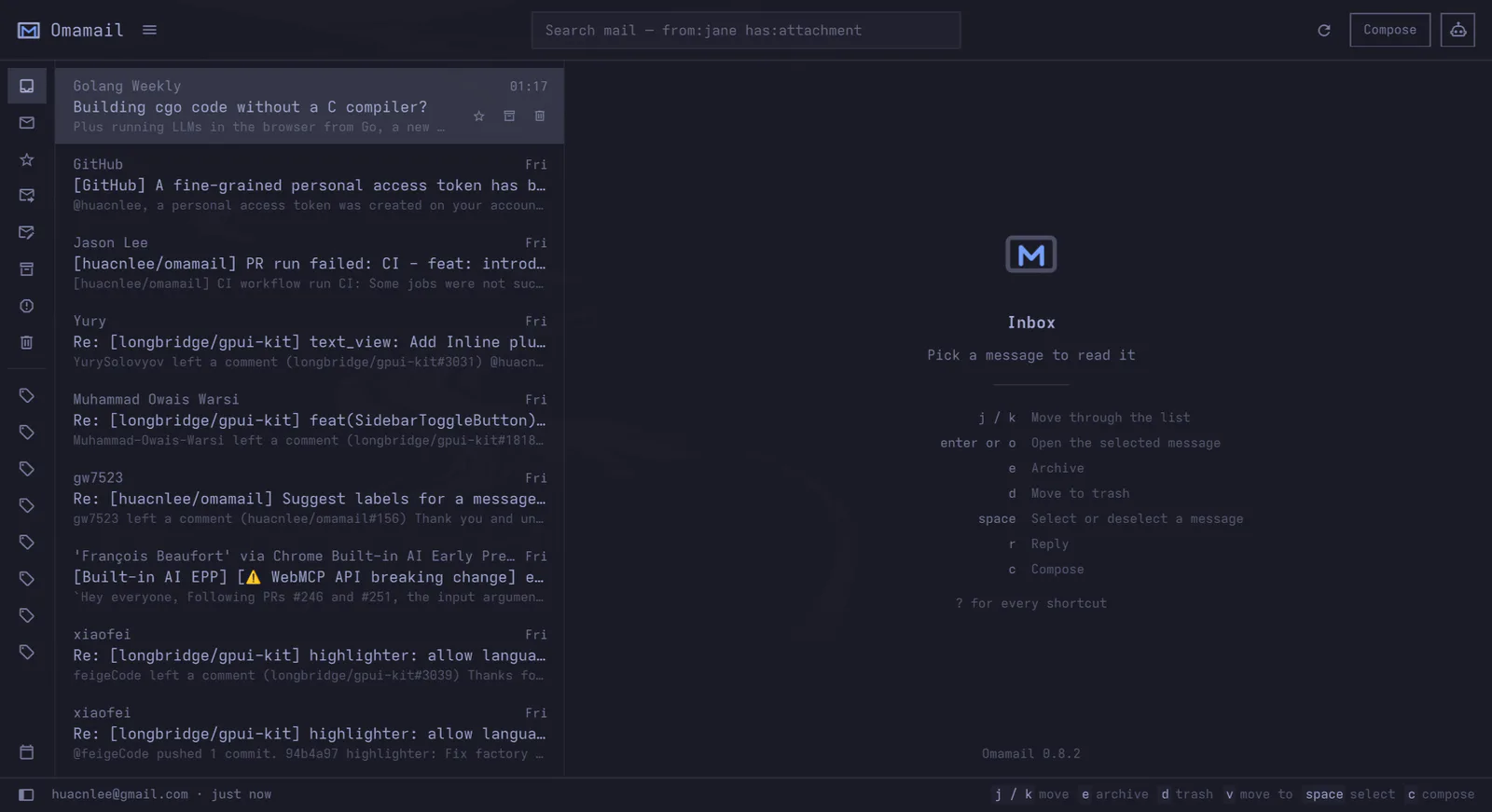
Task: Open the Drafts folder icon
Action: point(27,232)
